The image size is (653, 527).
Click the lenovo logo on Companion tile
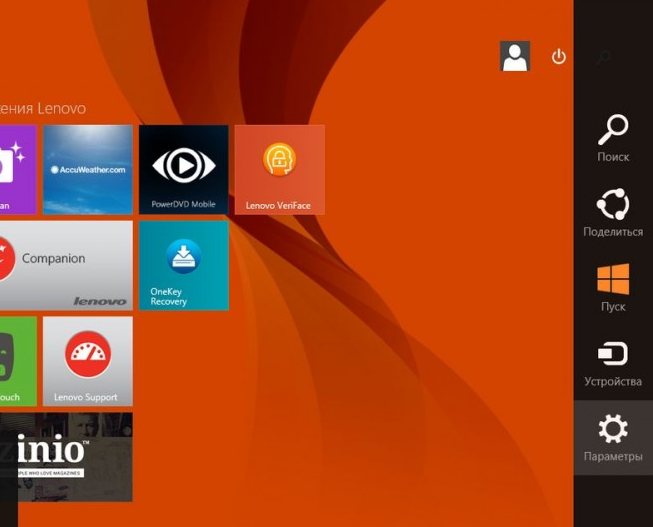click(100, 301)
